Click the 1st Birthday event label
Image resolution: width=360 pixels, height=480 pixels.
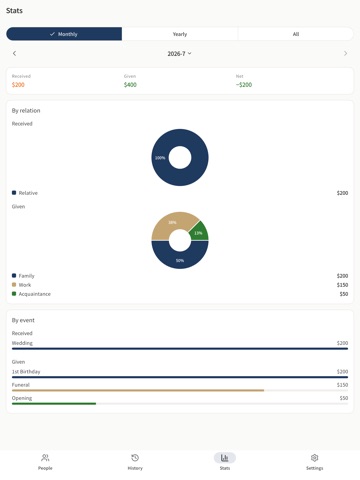click(x=26, y=372)
